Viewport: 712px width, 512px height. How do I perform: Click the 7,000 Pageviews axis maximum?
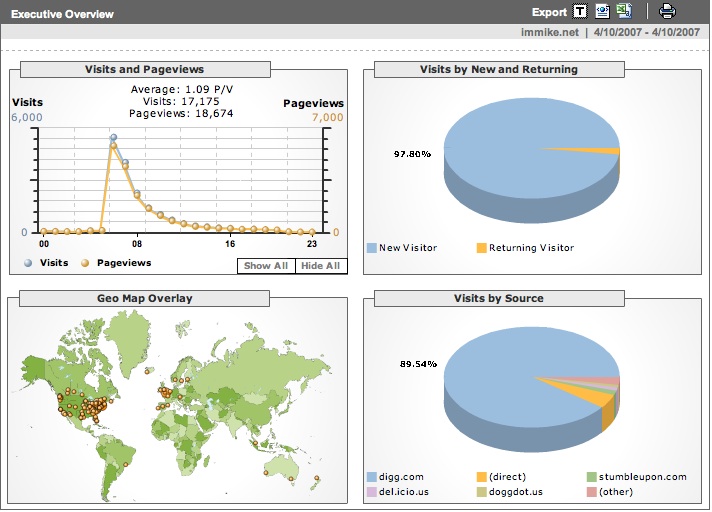coord(327,118)
